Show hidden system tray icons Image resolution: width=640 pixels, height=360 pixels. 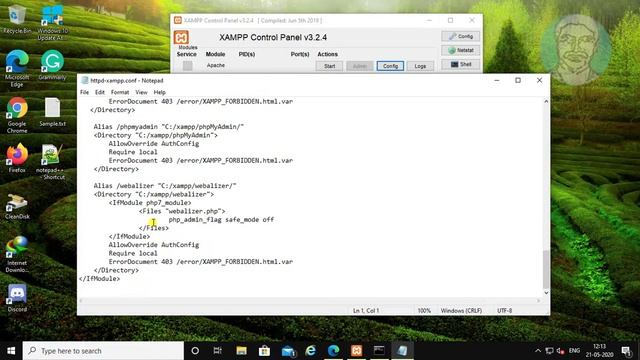click(538, 351)
